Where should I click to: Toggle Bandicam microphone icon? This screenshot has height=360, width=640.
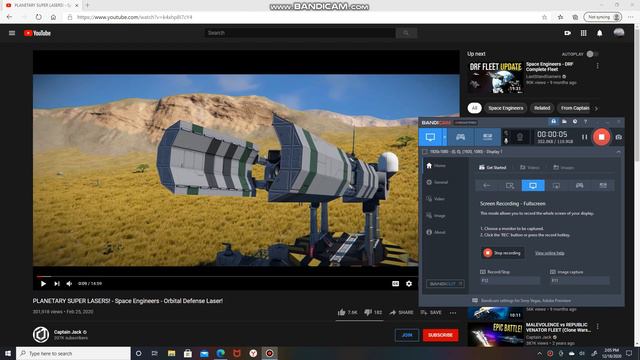point(507,140)
